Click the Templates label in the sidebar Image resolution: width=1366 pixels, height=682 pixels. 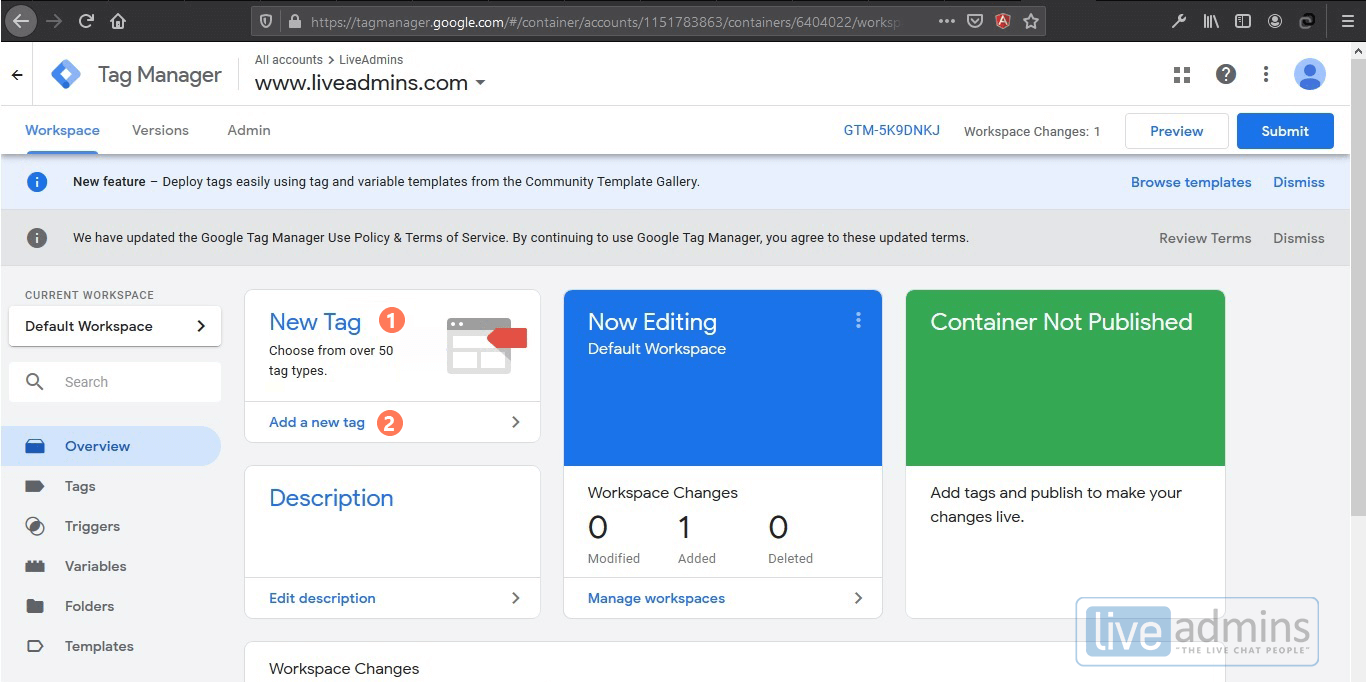pos(99,646)
